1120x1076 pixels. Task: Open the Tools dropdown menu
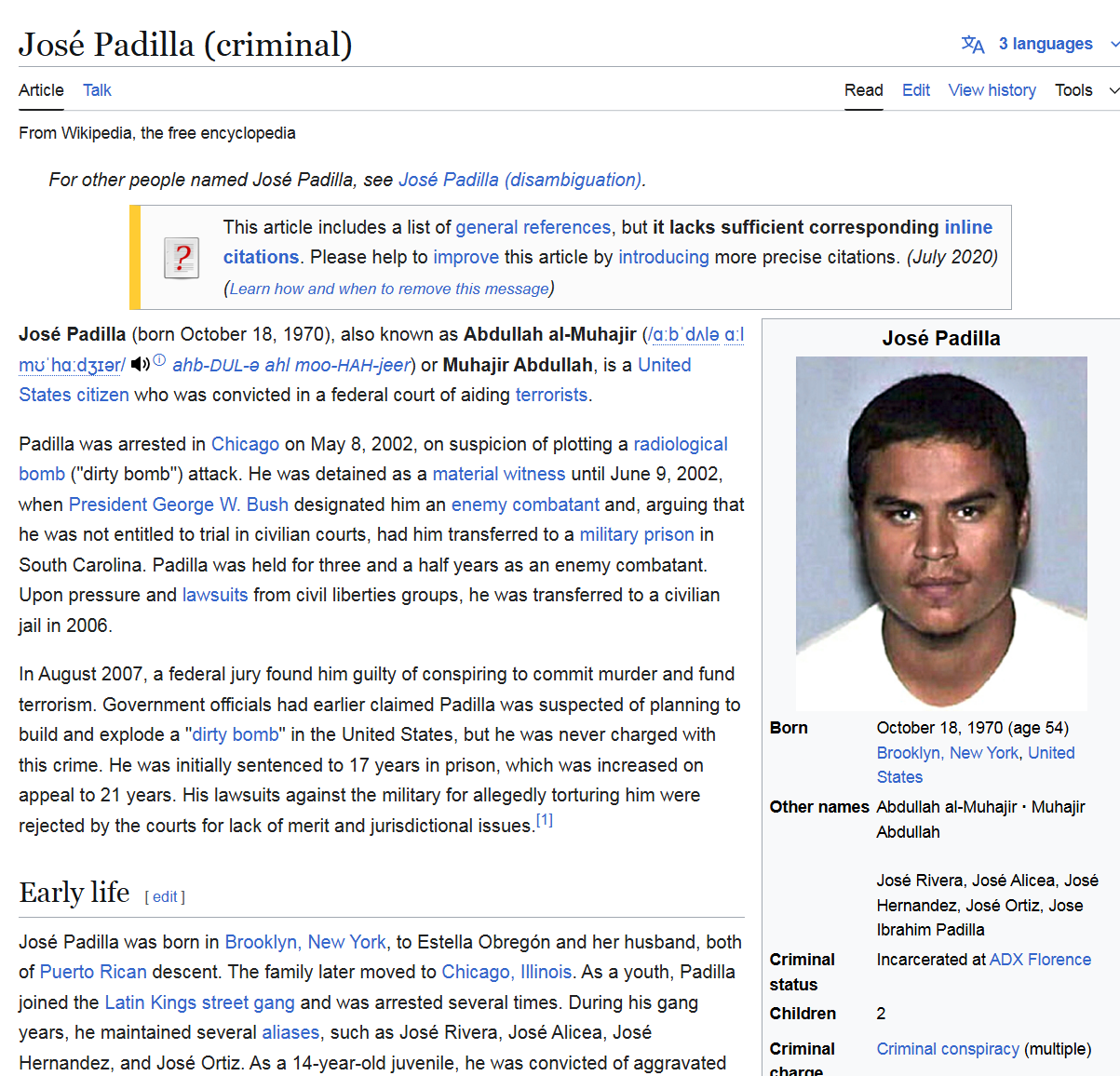(1086, 90)
